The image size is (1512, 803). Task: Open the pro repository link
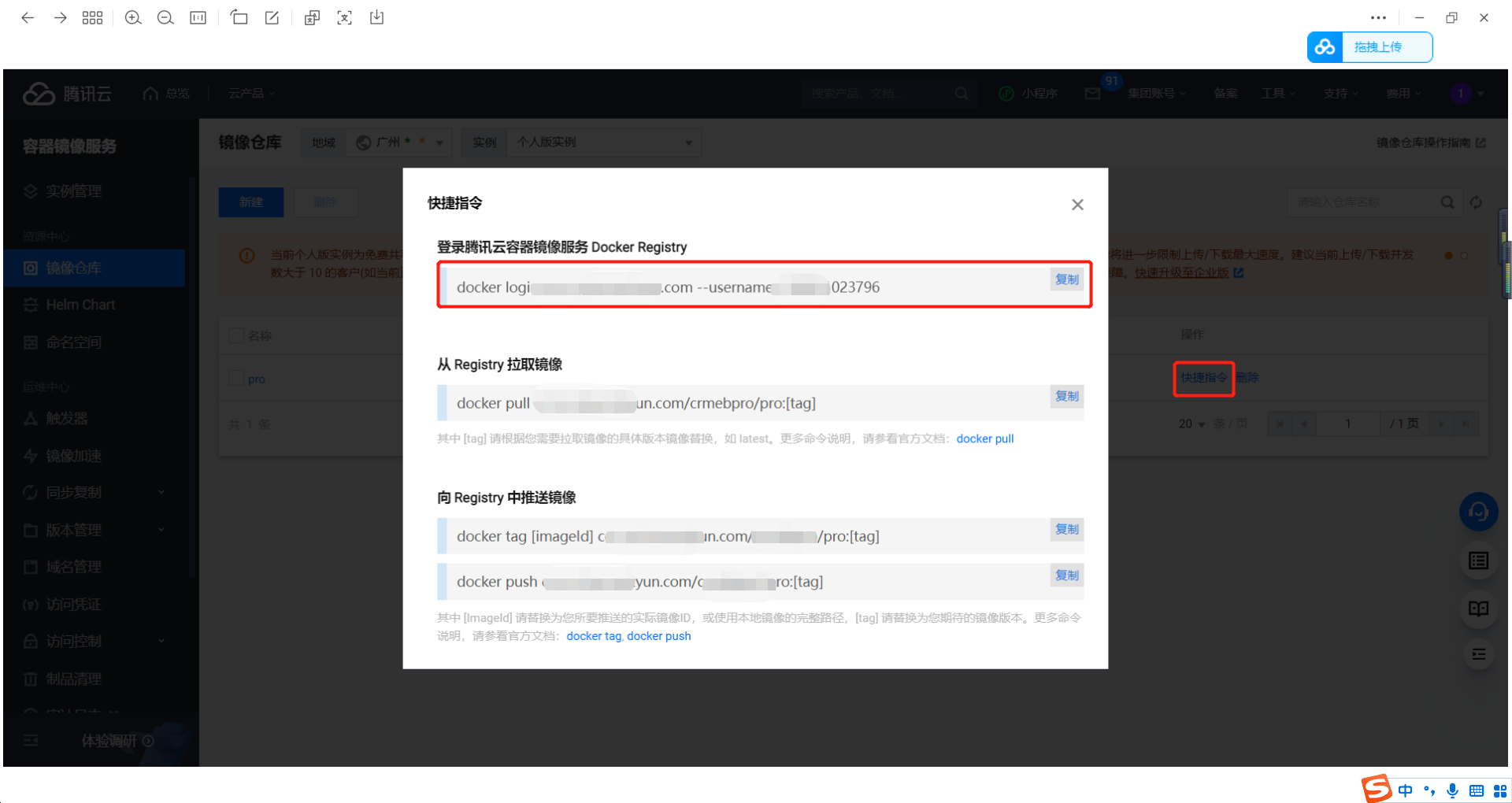[257, 379]
